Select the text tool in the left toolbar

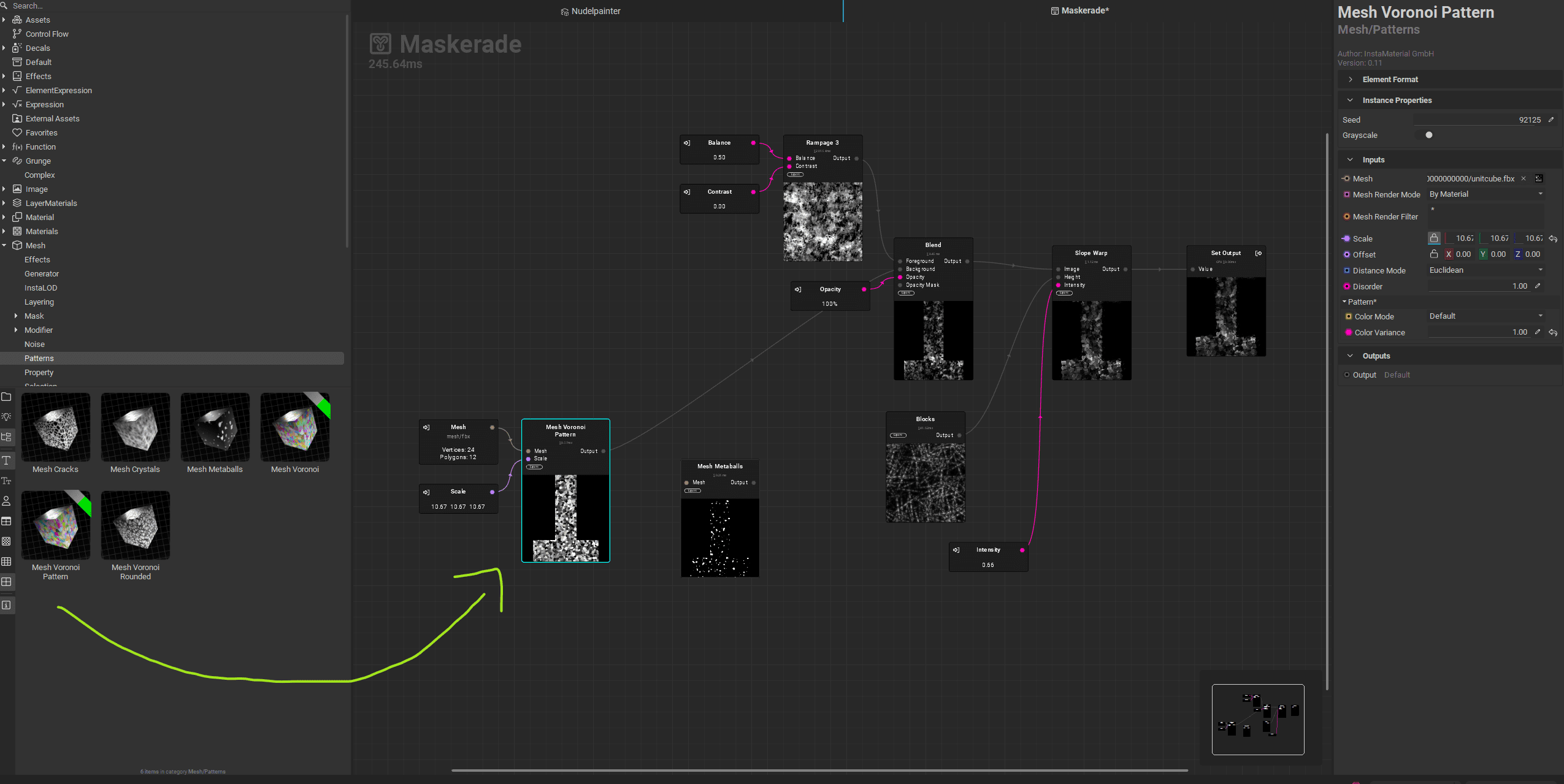[x=7, y=460]
